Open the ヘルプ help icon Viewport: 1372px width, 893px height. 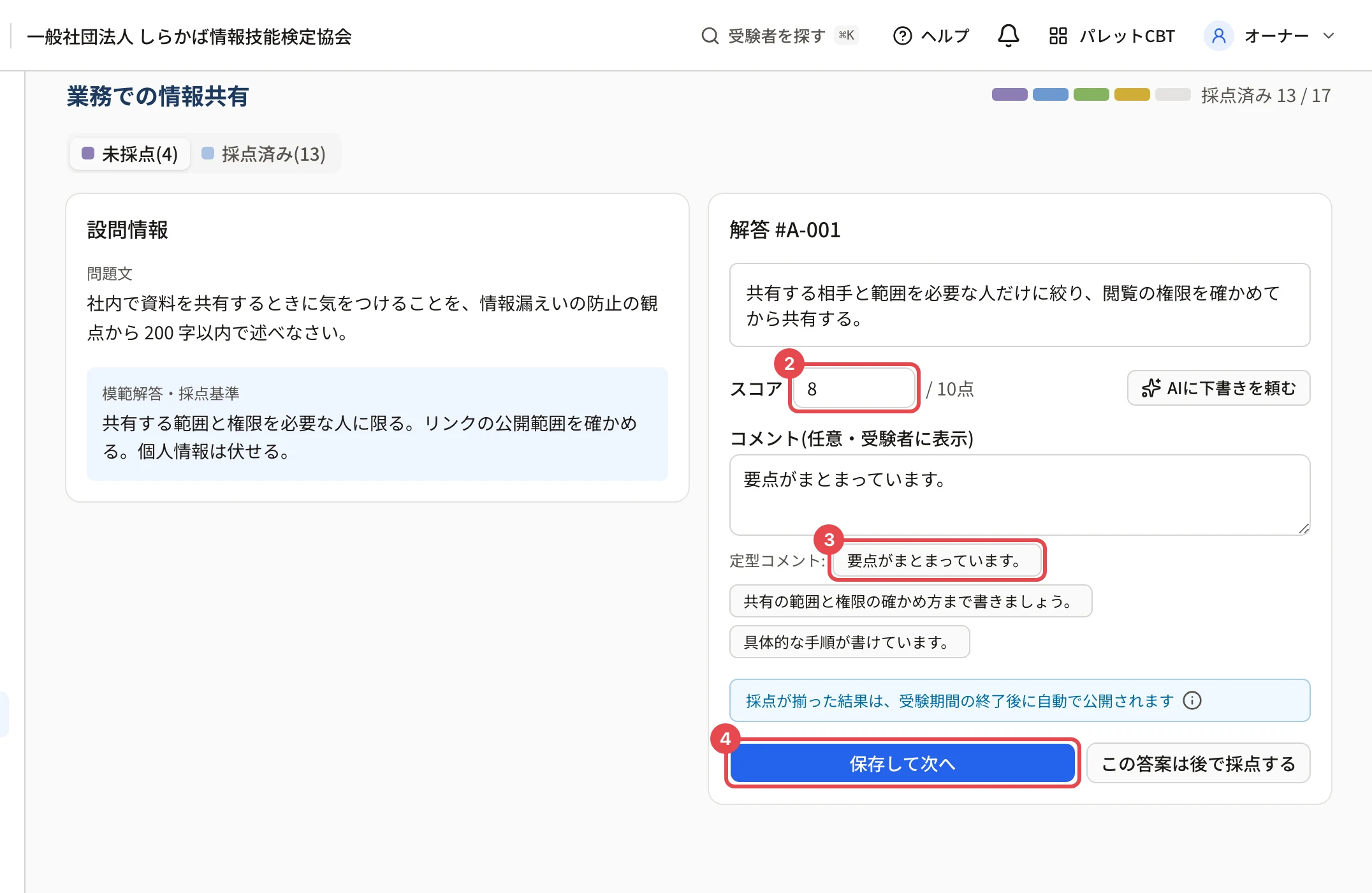(x=902, y=36)
